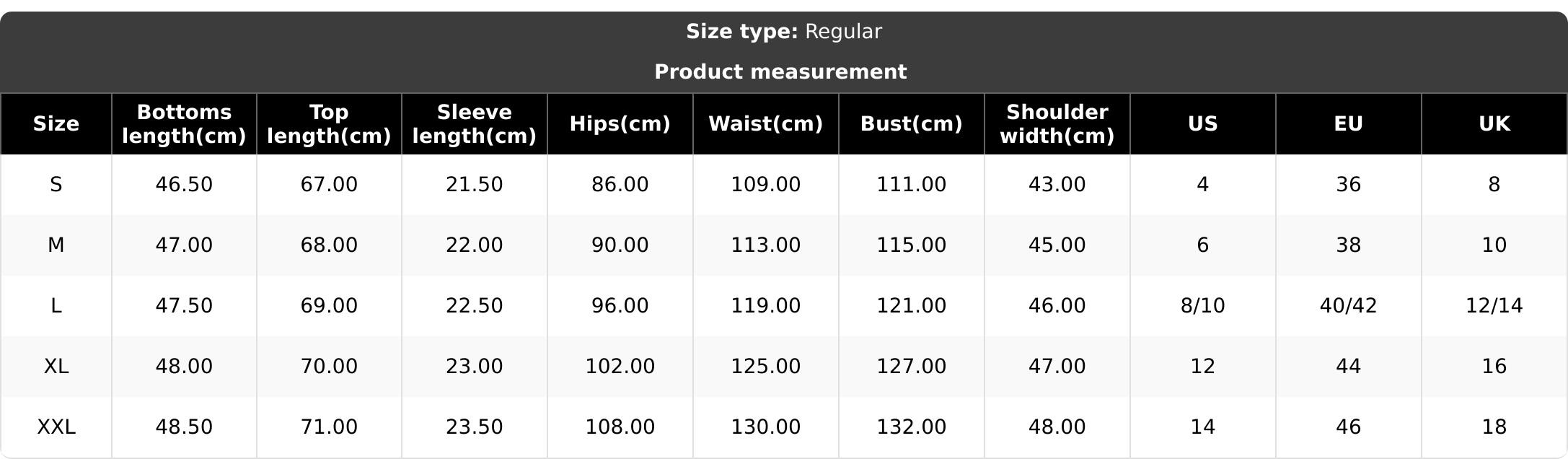This screenshot has height=459, width=1568.
Task: Click the Size column header
Action: tap(56, 124)
